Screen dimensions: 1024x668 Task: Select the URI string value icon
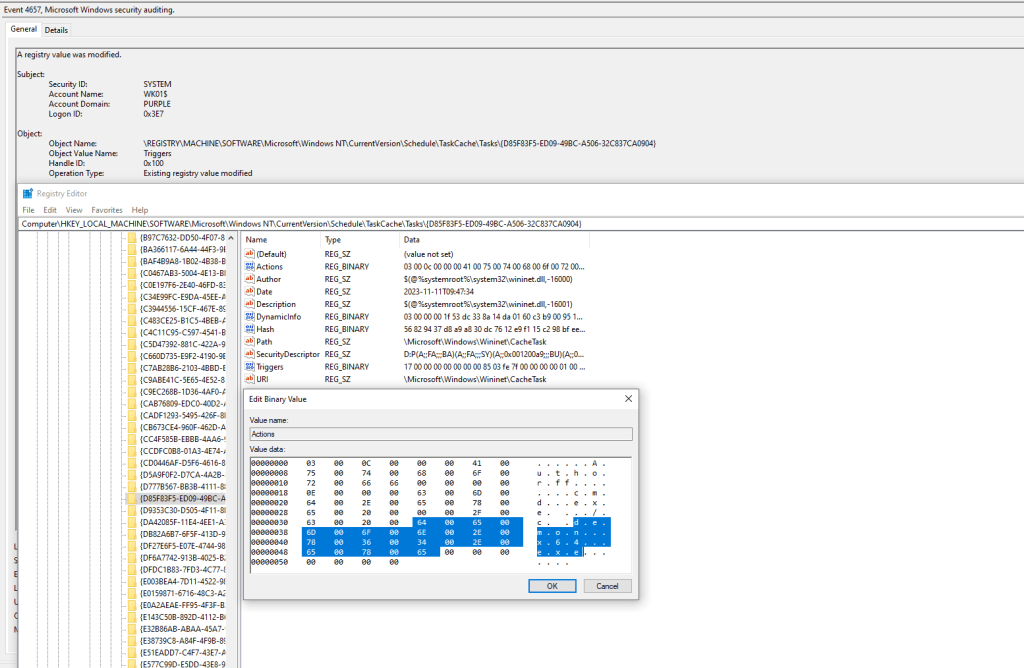[250, 379]
